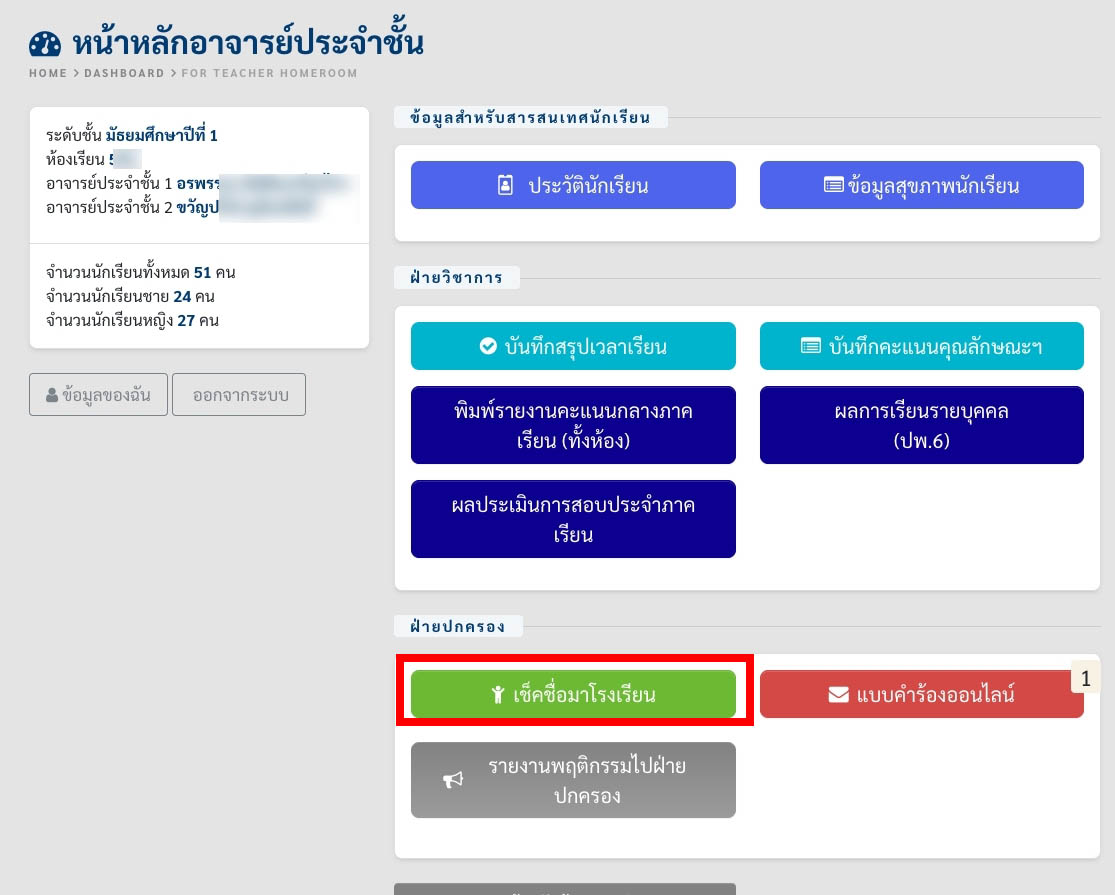
Task: Click the ข้อมูลสำหรับสารสนเทศนักเรียน section header
Action: pos(530,117)
